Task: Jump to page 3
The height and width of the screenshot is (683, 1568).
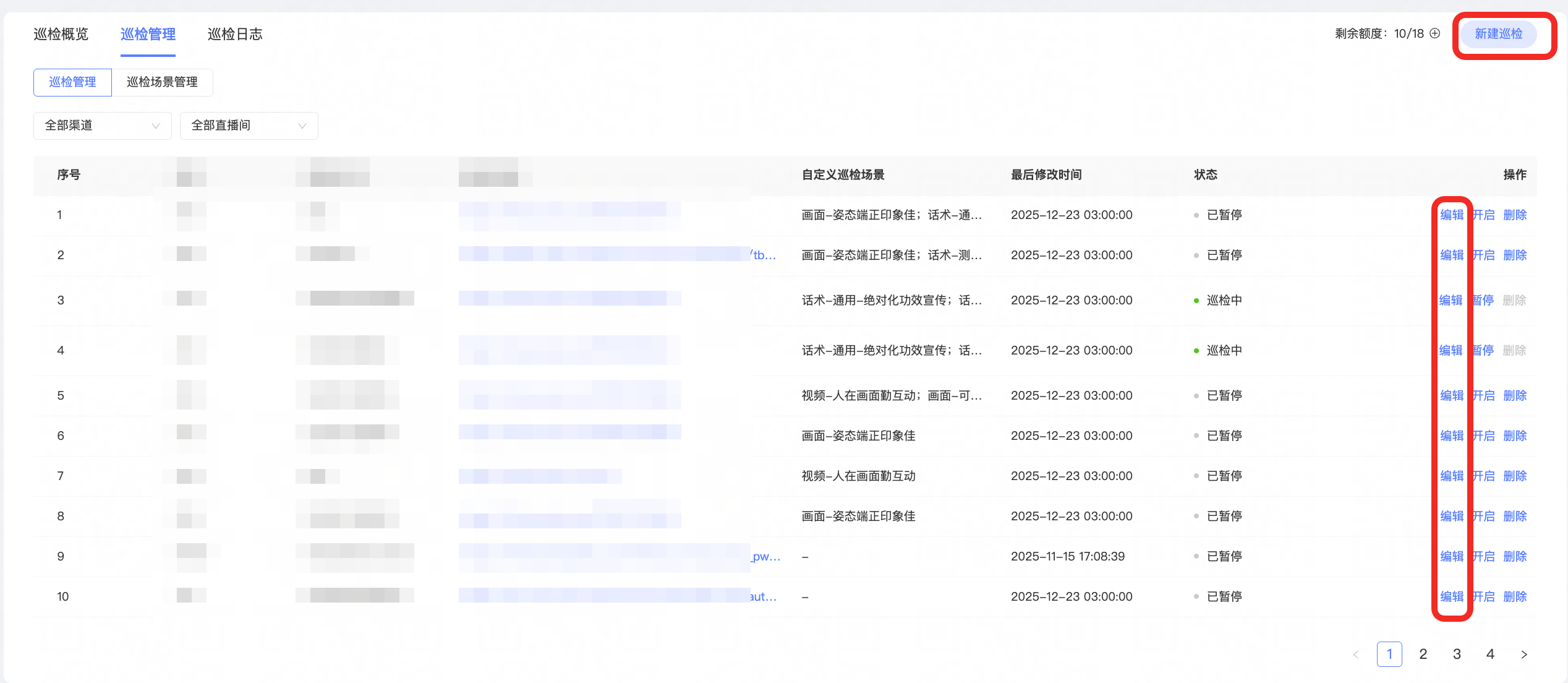Action: pos(1457,655)
